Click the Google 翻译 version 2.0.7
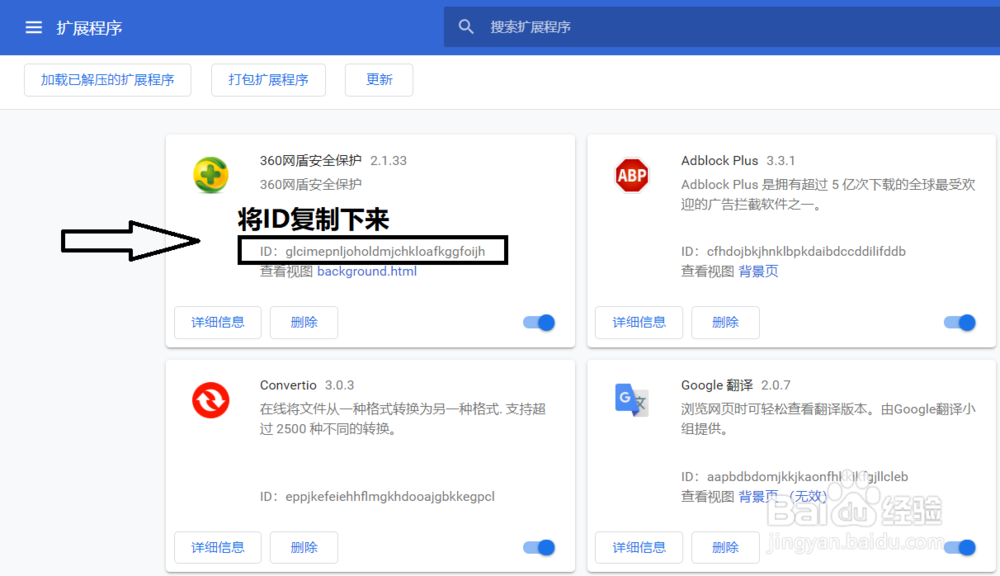Screen dimensions: 1000x576 pyautogui.click(x=776, y=385)
